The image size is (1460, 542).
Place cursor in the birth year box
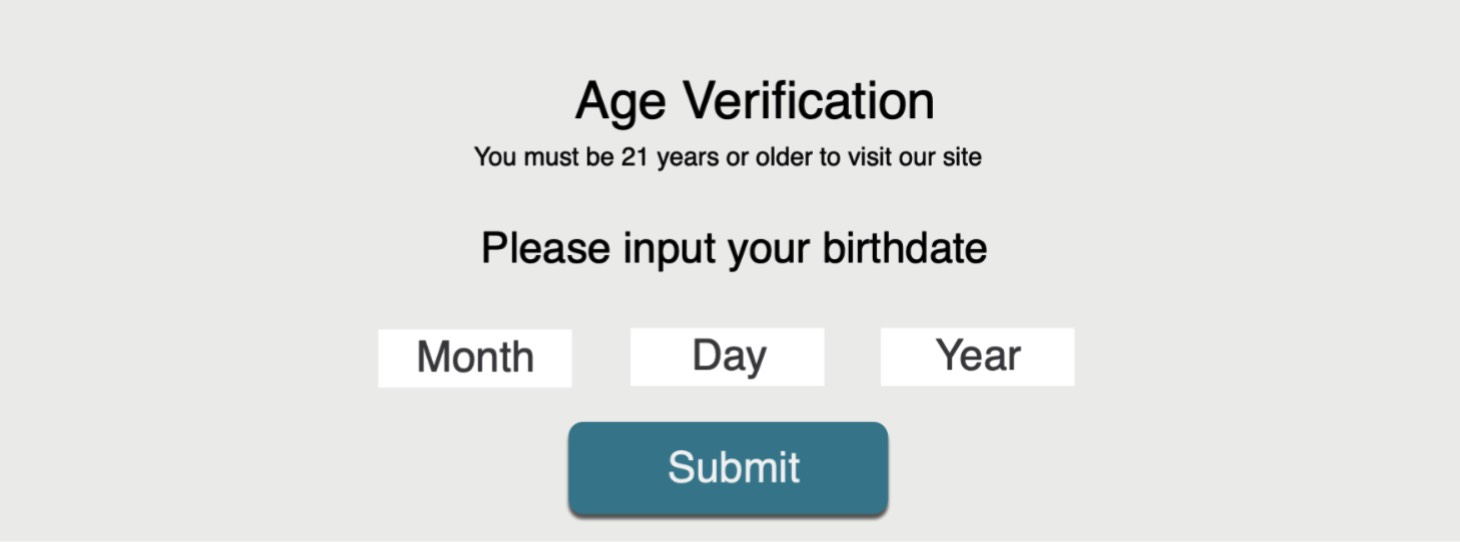click(977, 357)
